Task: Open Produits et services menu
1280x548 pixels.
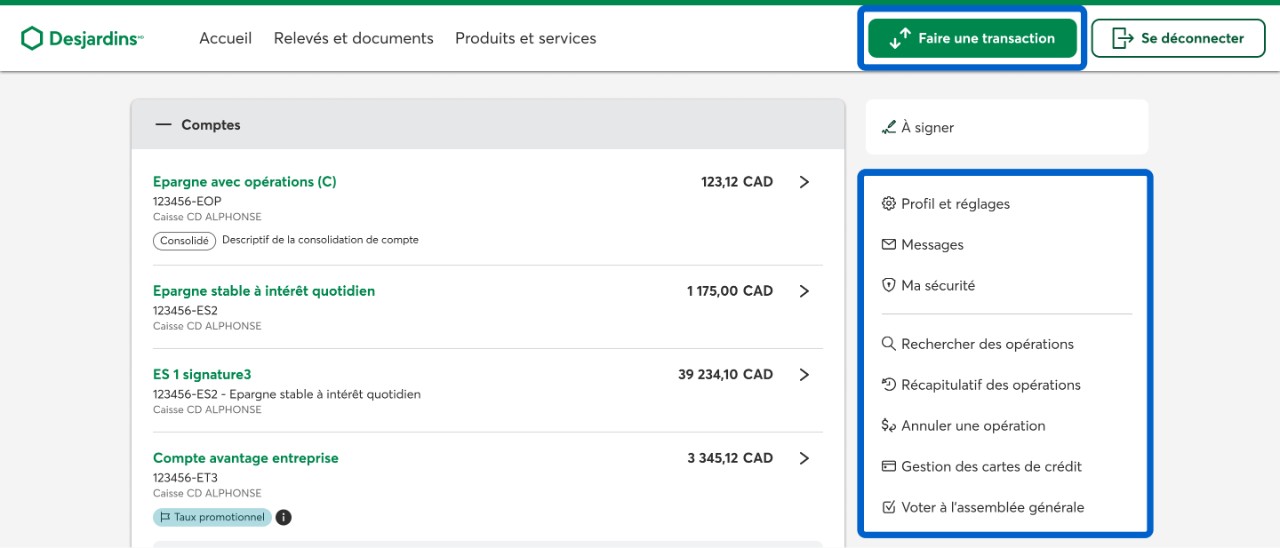Action: tap(525, 38)
